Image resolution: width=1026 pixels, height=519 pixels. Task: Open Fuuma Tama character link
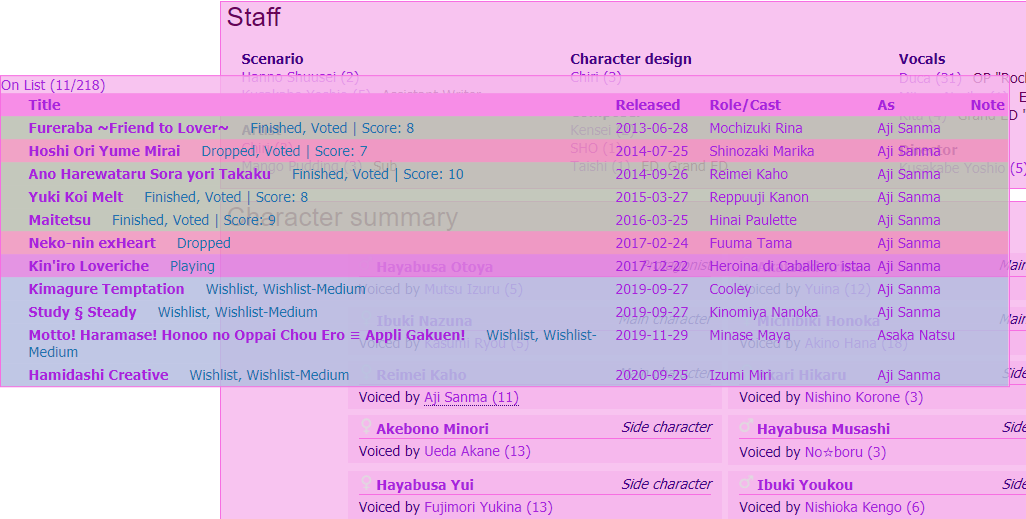[x=751, y=243]
